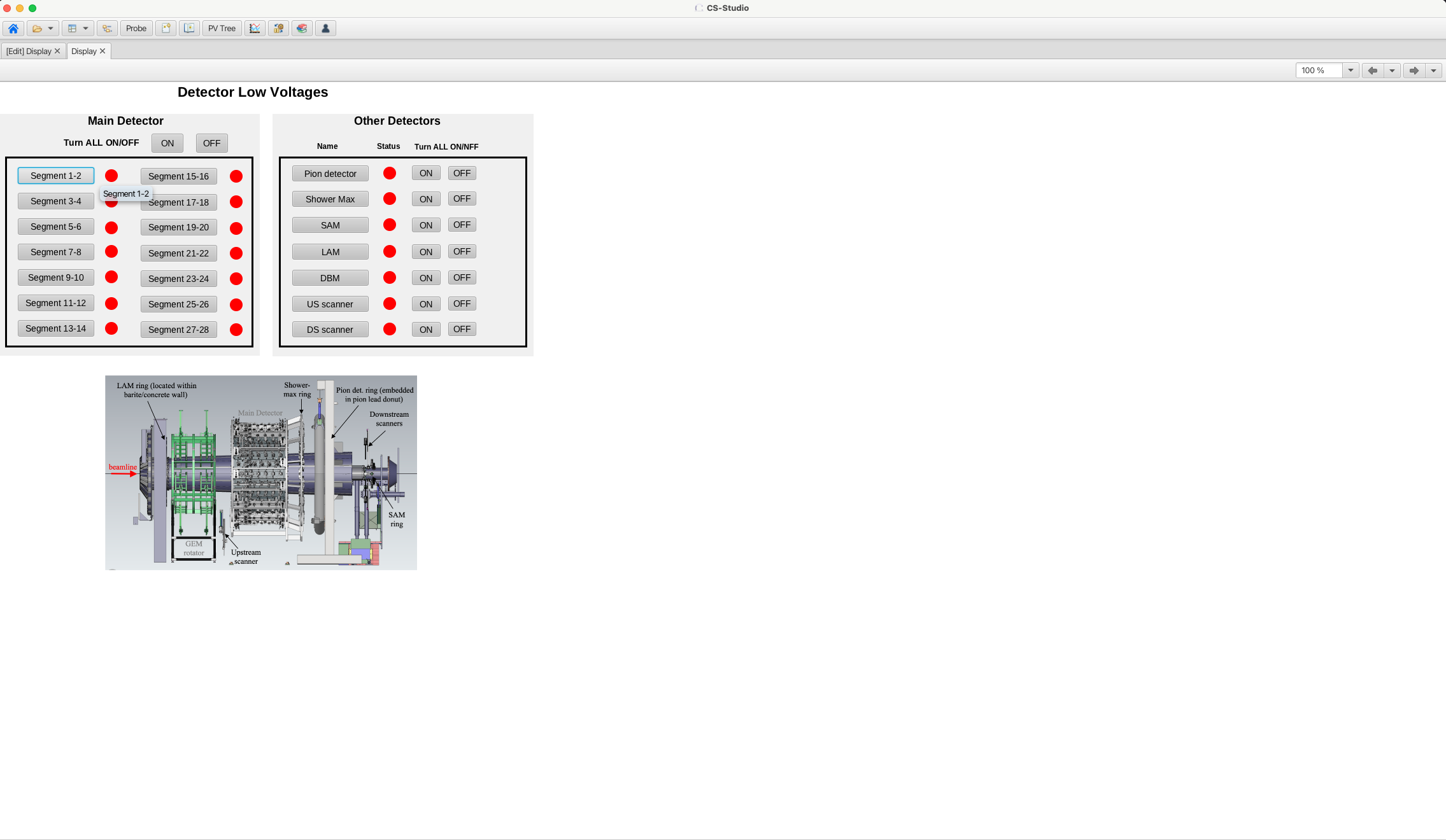The height and width of the screenshot is (840, 1446).
Task: Click the open book toolbar icon
Action: pos(189,29)
